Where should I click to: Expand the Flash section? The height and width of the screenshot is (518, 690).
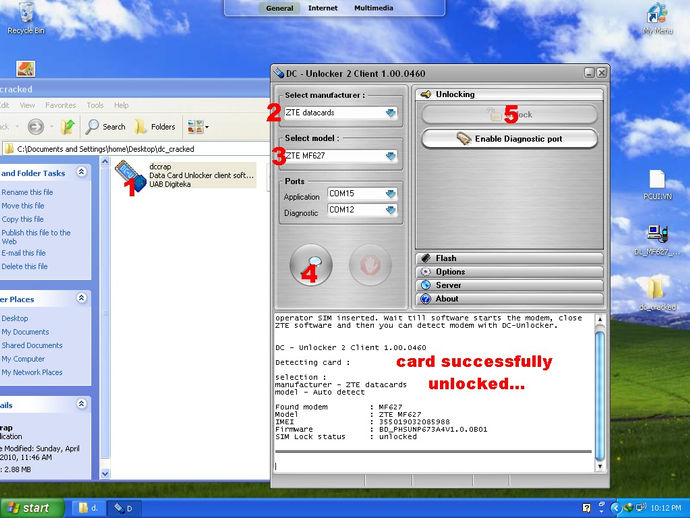click(x=509, y=258)
